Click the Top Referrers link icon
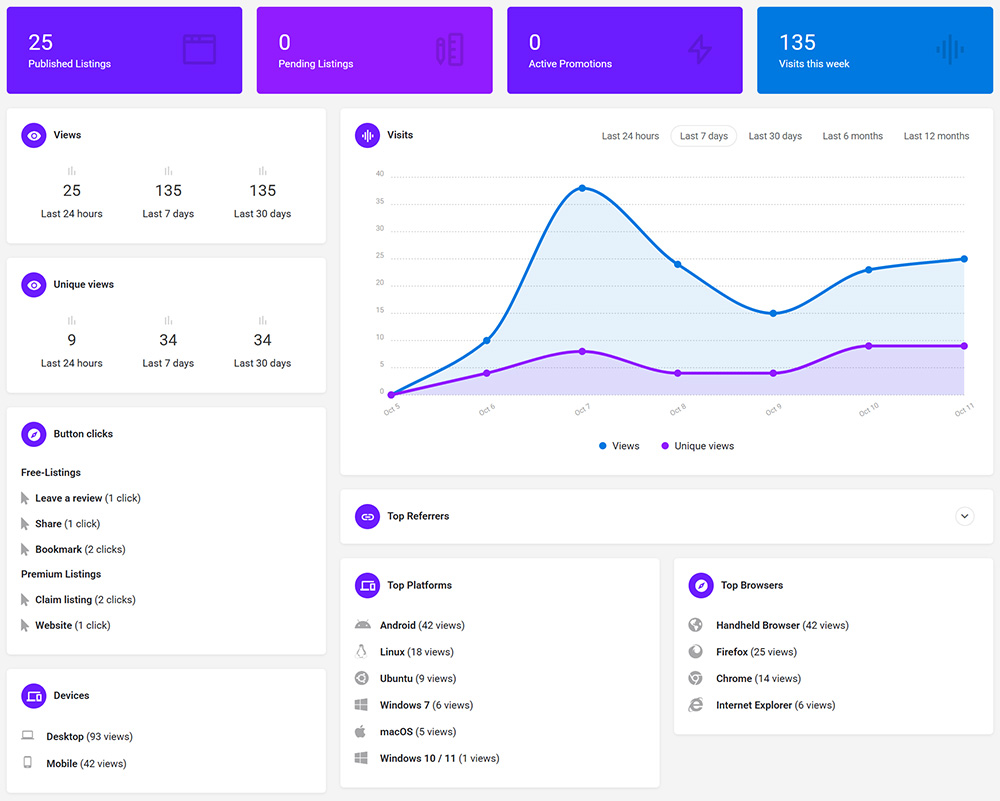The width and height of the screenshot is (1000, 801). point(368,516)
